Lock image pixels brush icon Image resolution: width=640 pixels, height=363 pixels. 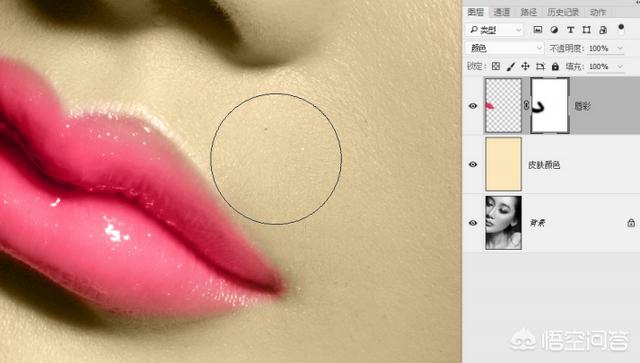511,66
